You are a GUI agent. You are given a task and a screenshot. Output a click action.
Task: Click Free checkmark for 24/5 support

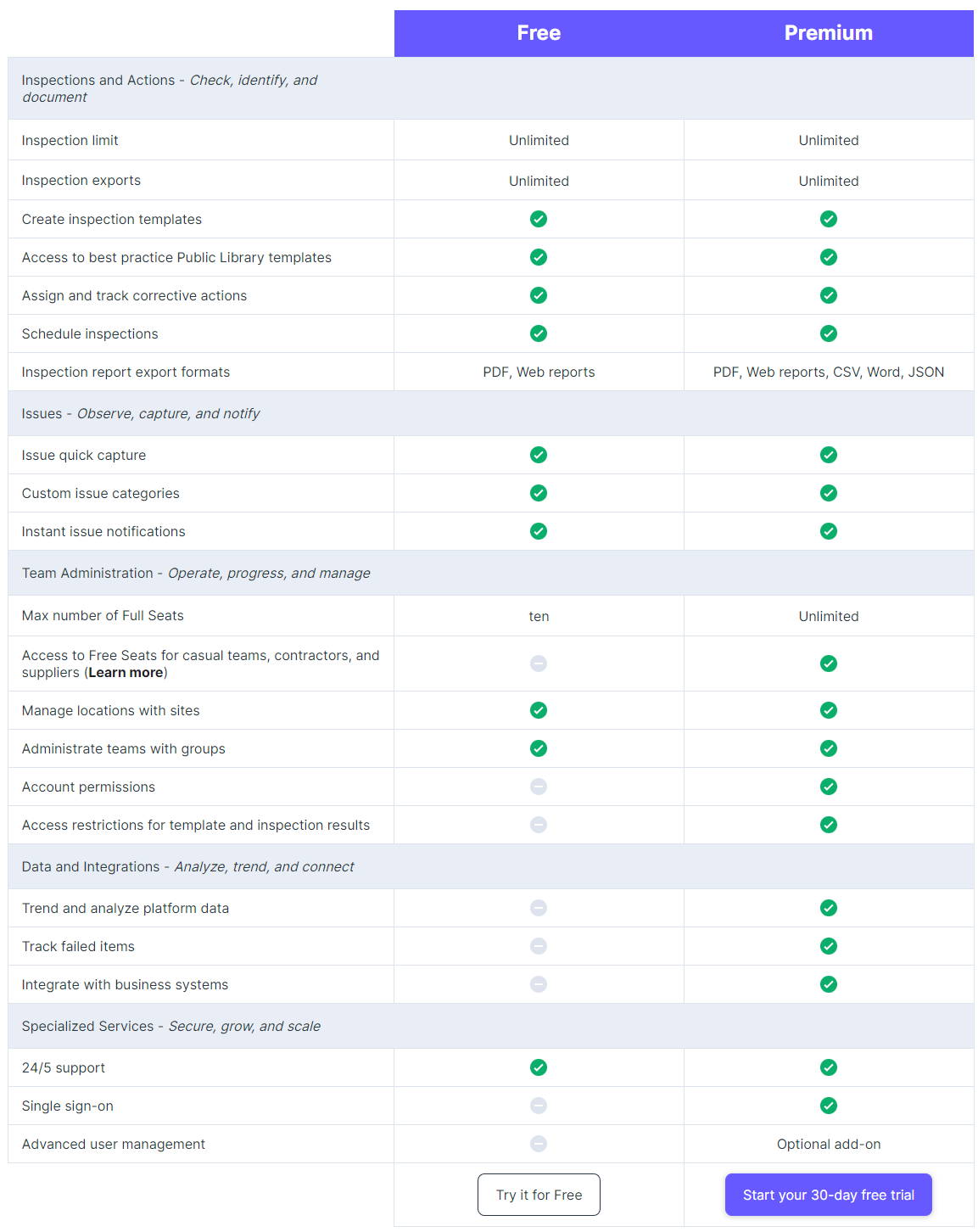coord(539,1067)
